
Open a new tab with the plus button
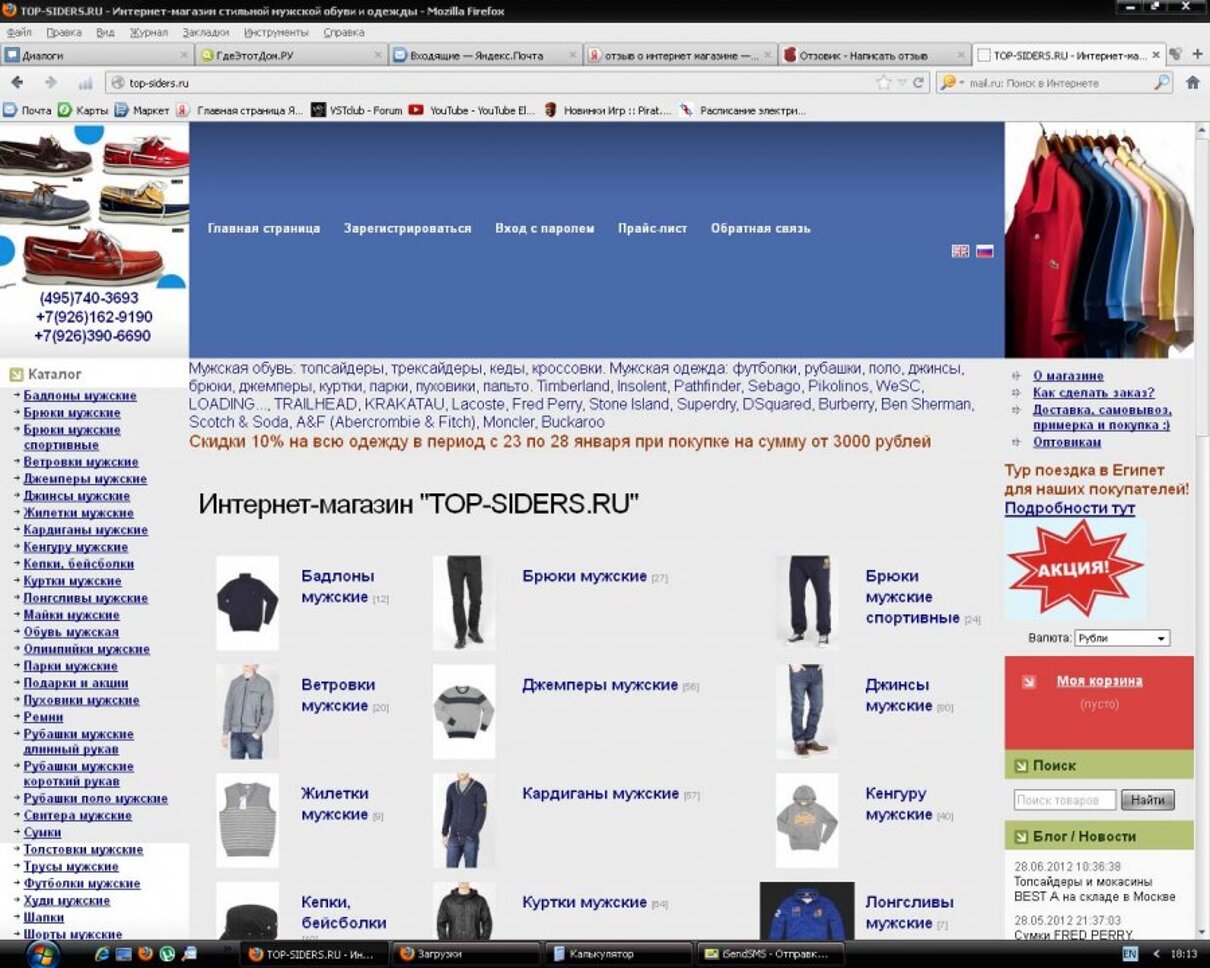pos(1197,54)
